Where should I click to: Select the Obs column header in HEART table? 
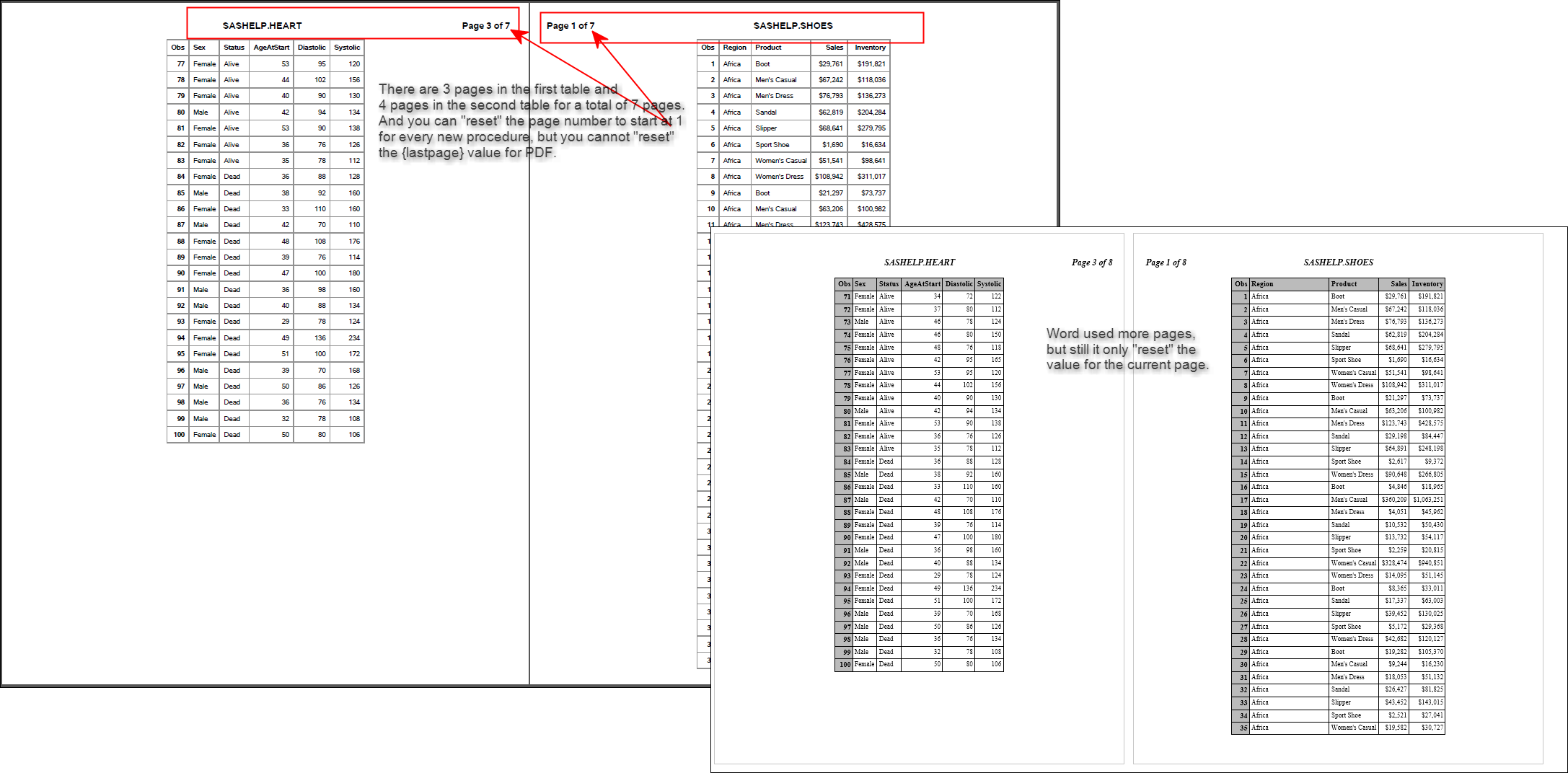pos(177,47)
